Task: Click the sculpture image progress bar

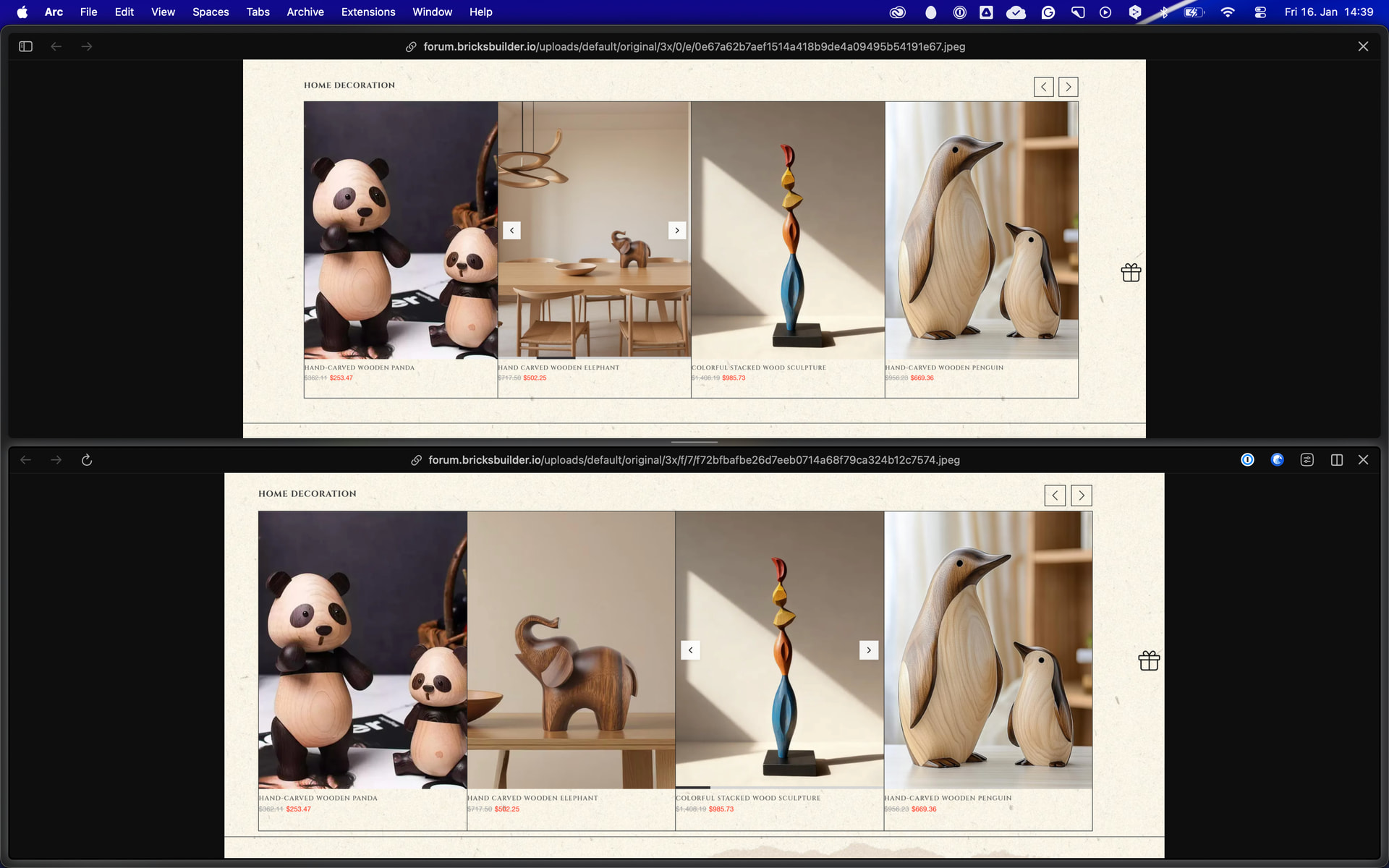Action: tap(778, 787)
